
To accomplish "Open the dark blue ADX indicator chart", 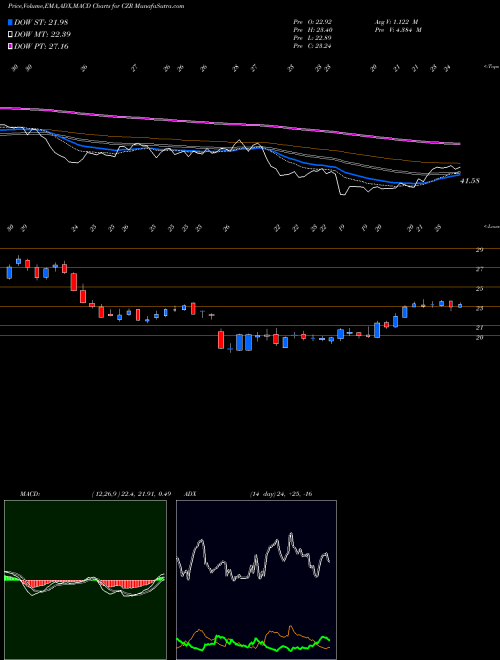I will point(256,580).
